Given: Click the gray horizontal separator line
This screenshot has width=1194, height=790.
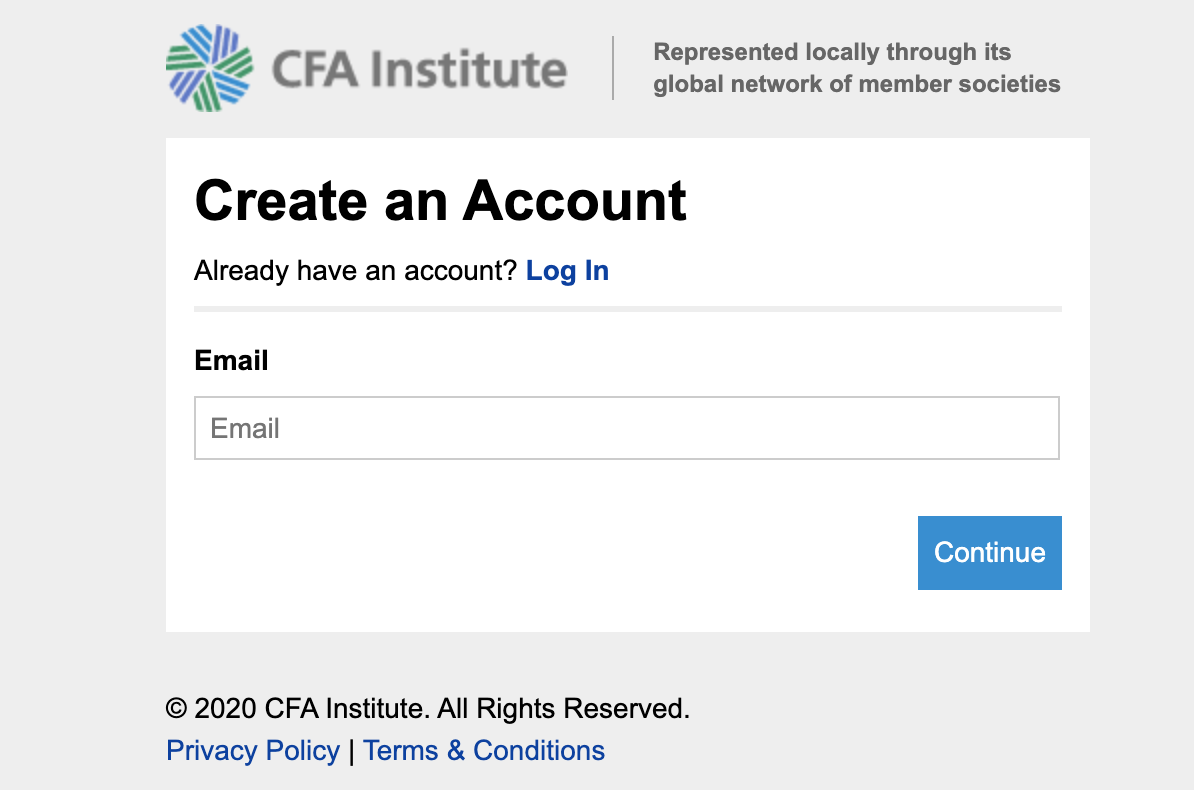Looking at the screenshot, I should point(627,309).
